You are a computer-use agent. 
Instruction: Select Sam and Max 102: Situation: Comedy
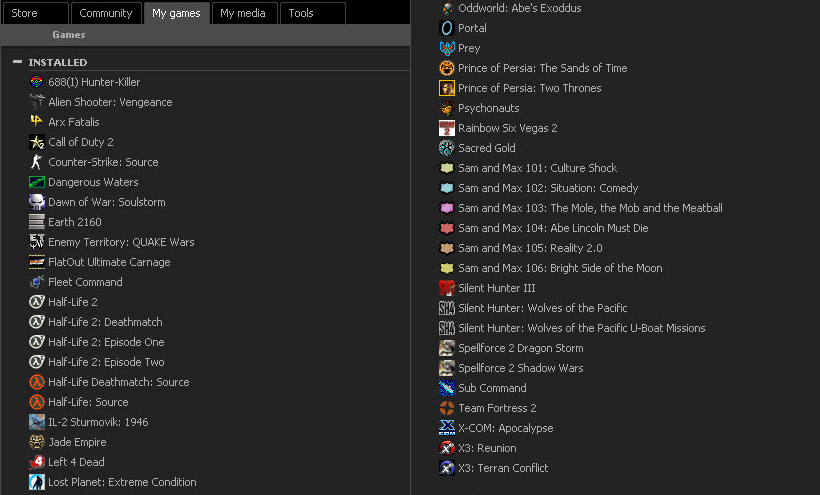coord(548,188)
